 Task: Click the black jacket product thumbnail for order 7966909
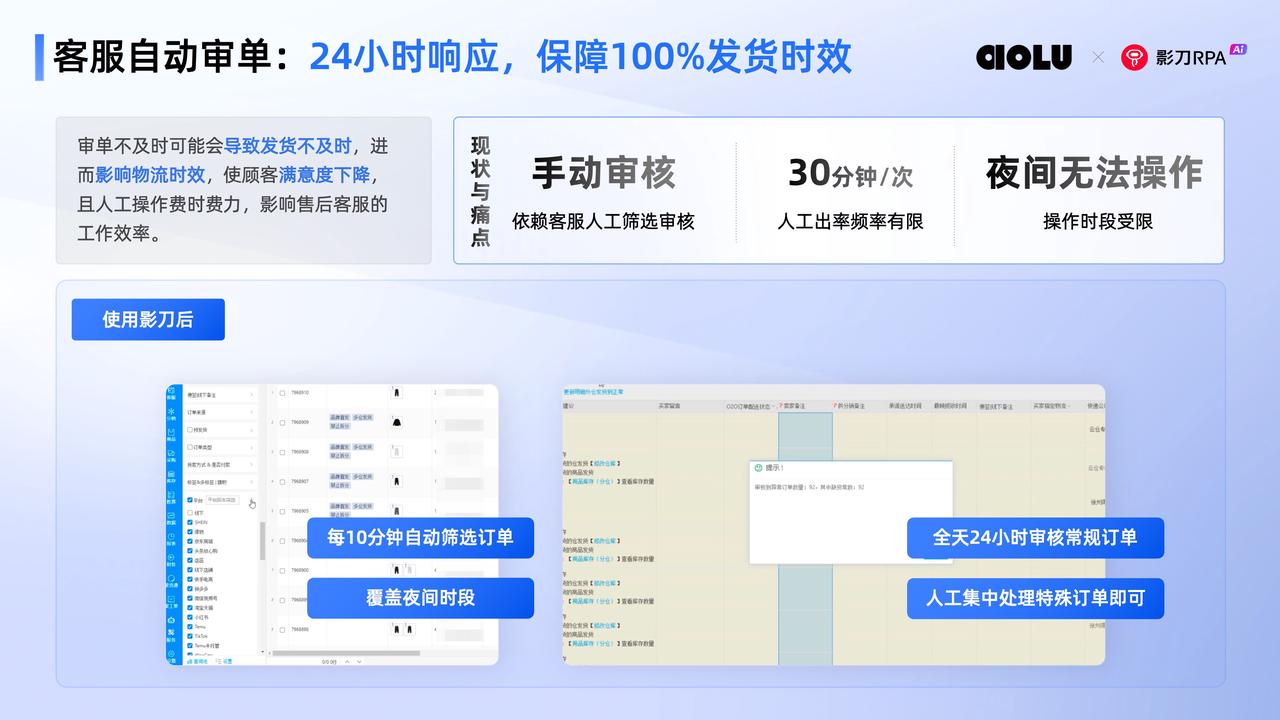[396, 422]
